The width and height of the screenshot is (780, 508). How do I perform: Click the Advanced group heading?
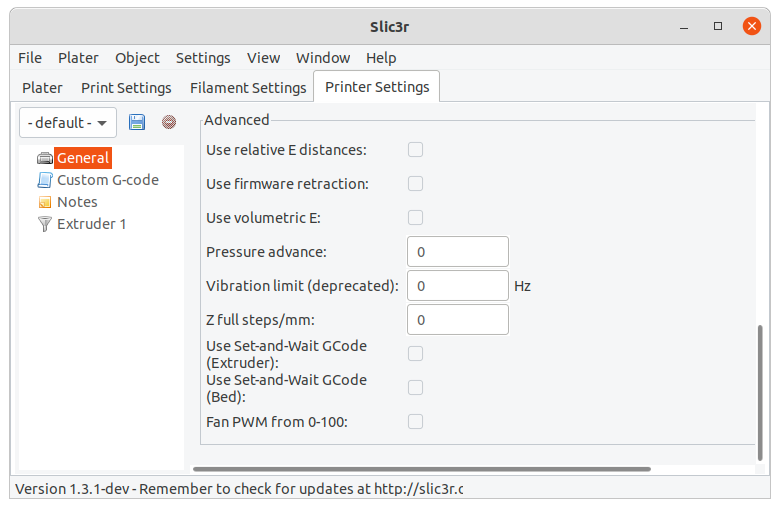click(237, 120)
